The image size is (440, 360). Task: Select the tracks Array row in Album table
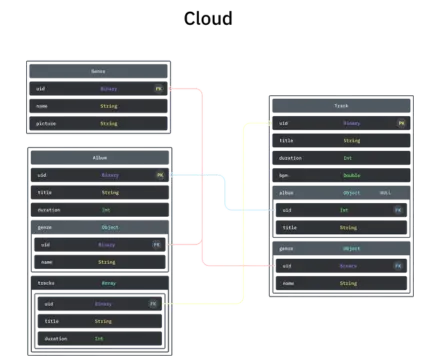[x=100, y=283]
